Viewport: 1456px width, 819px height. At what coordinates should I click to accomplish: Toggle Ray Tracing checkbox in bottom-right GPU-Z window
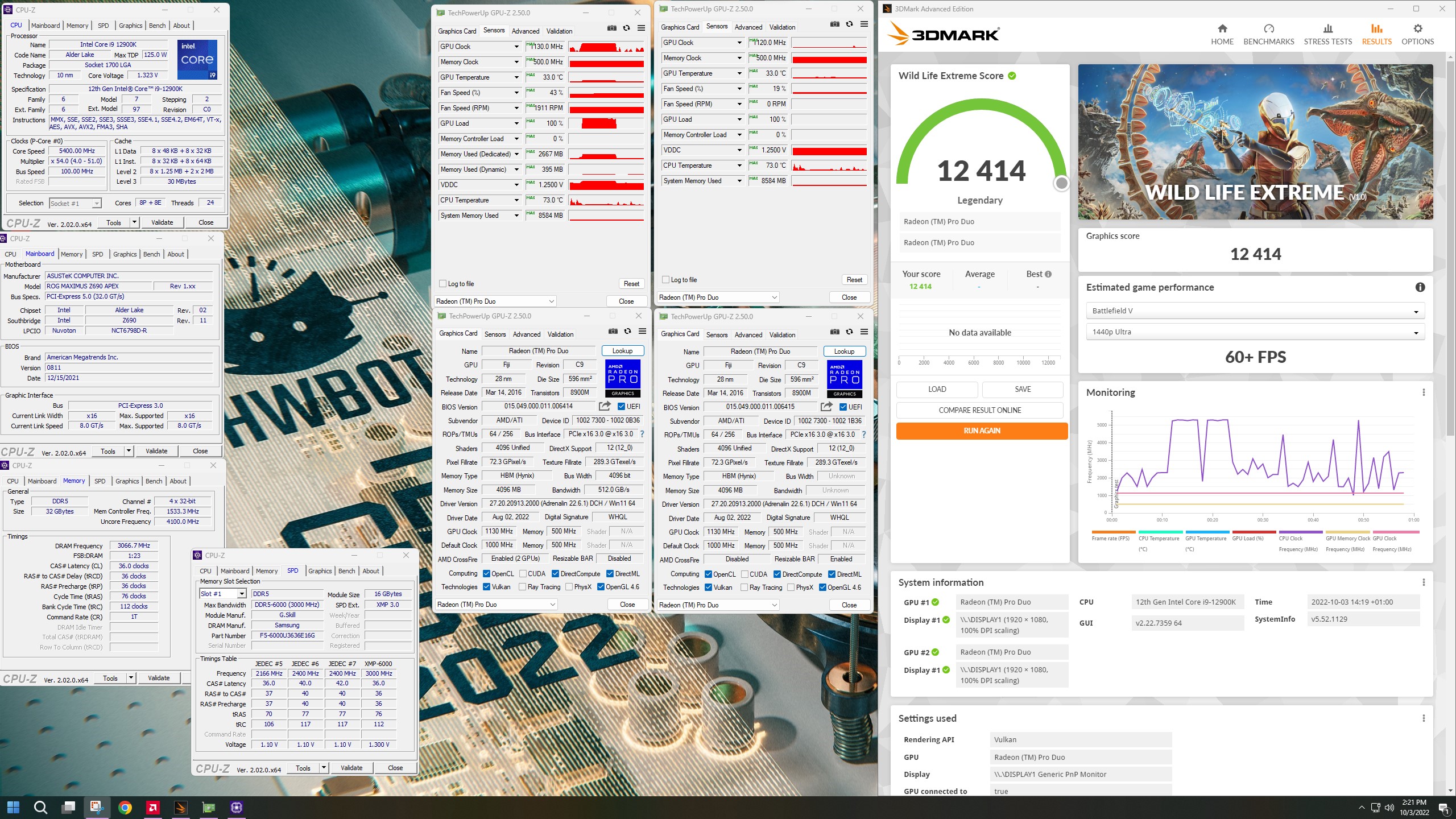pos(744,588)
